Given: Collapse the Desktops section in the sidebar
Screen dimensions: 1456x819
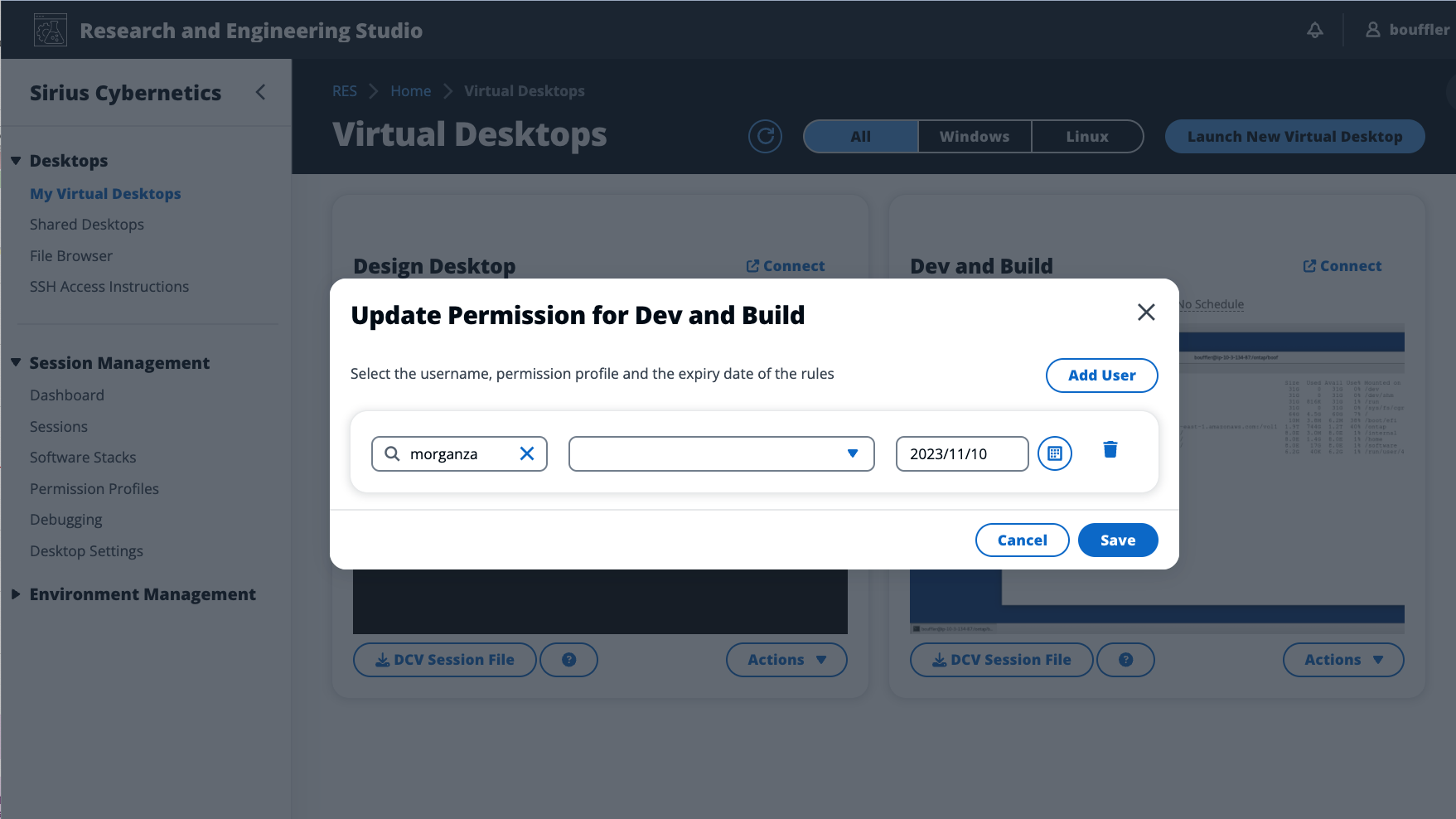Looking at the screenshot, I should (x=17, y=160).
